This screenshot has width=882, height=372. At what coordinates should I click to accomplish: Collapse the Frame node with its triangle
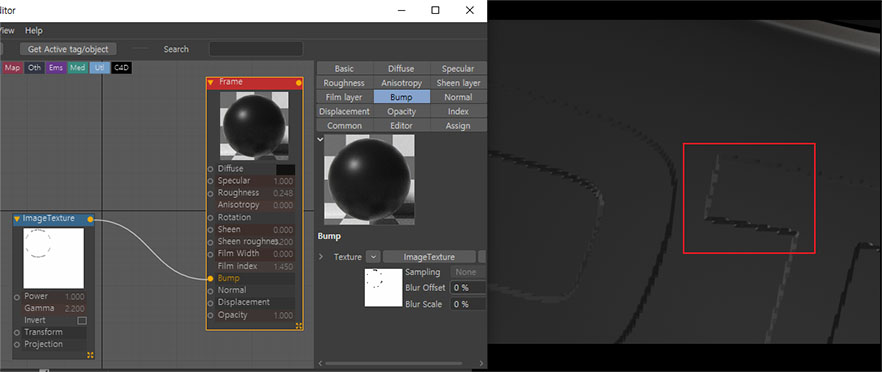(x=210, y=83)
